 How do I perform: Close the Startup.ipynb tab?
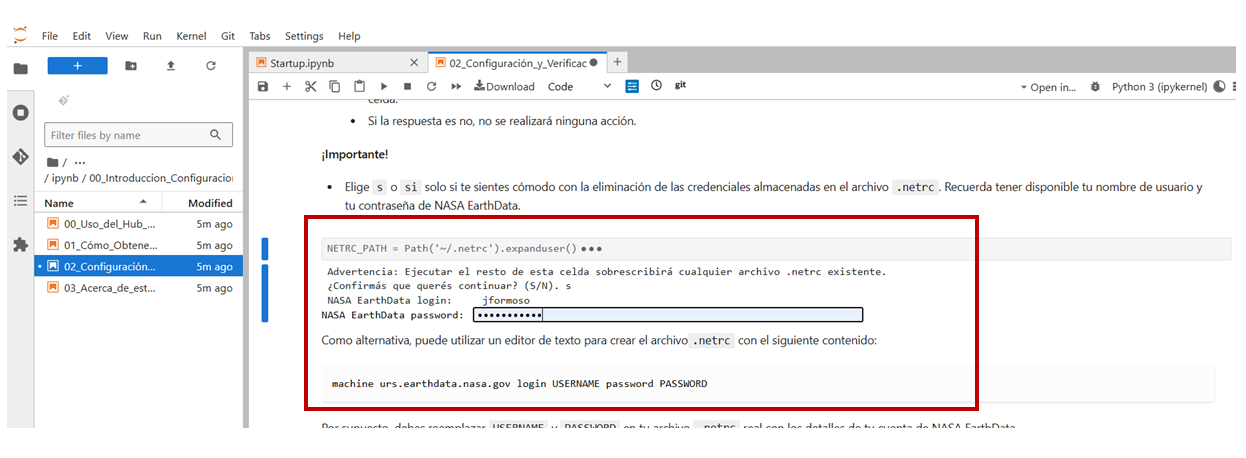(416, 62)
